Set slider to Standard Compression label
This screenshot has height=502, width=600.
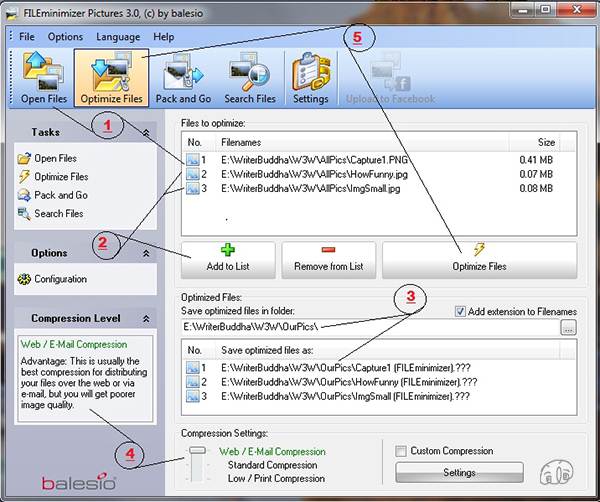click(x=272, y=465)
